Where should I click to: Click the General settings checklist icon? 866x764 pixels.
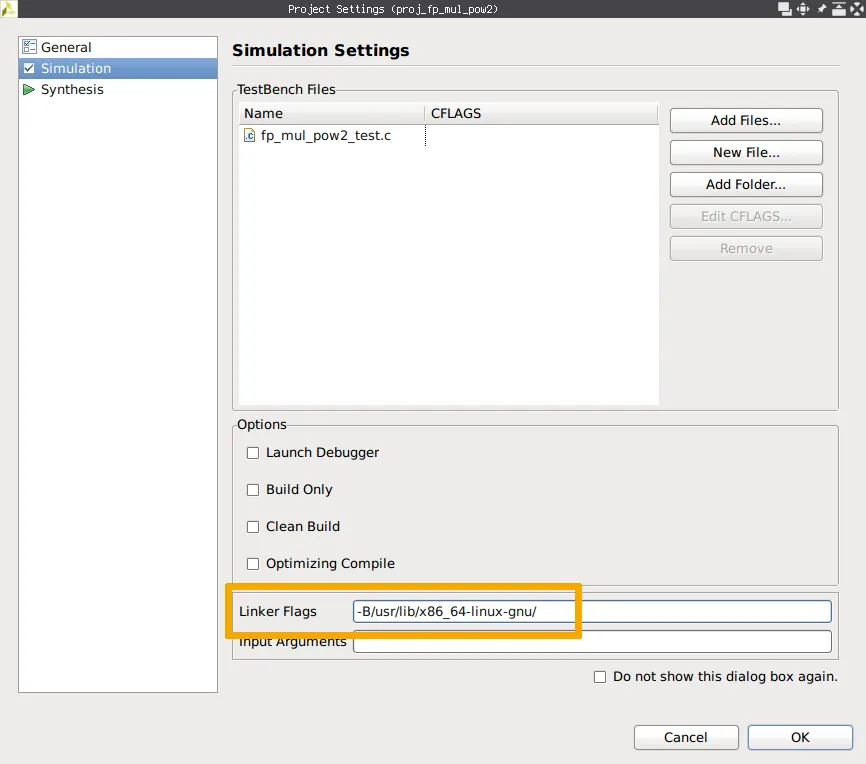tap(29, 47)
